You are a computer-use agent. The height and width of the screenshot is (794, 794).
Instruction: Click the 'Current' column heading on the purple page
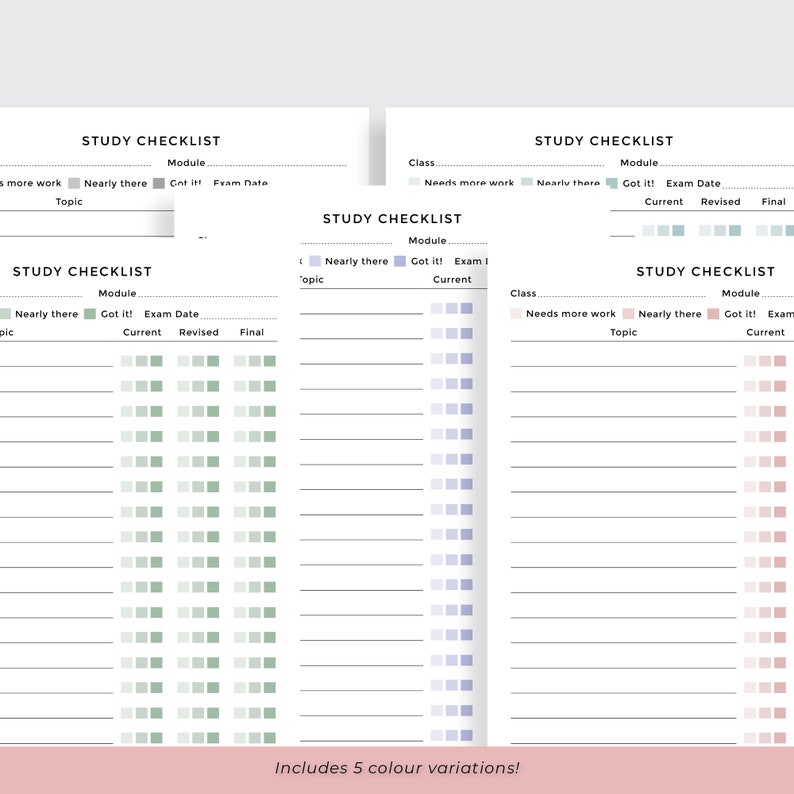point(452,280)
